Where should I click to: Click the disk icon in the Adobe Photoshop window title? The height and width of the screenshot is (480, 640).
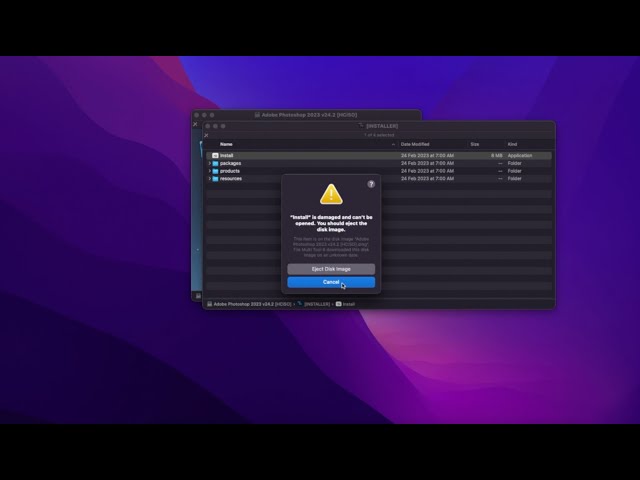(257, 115)
